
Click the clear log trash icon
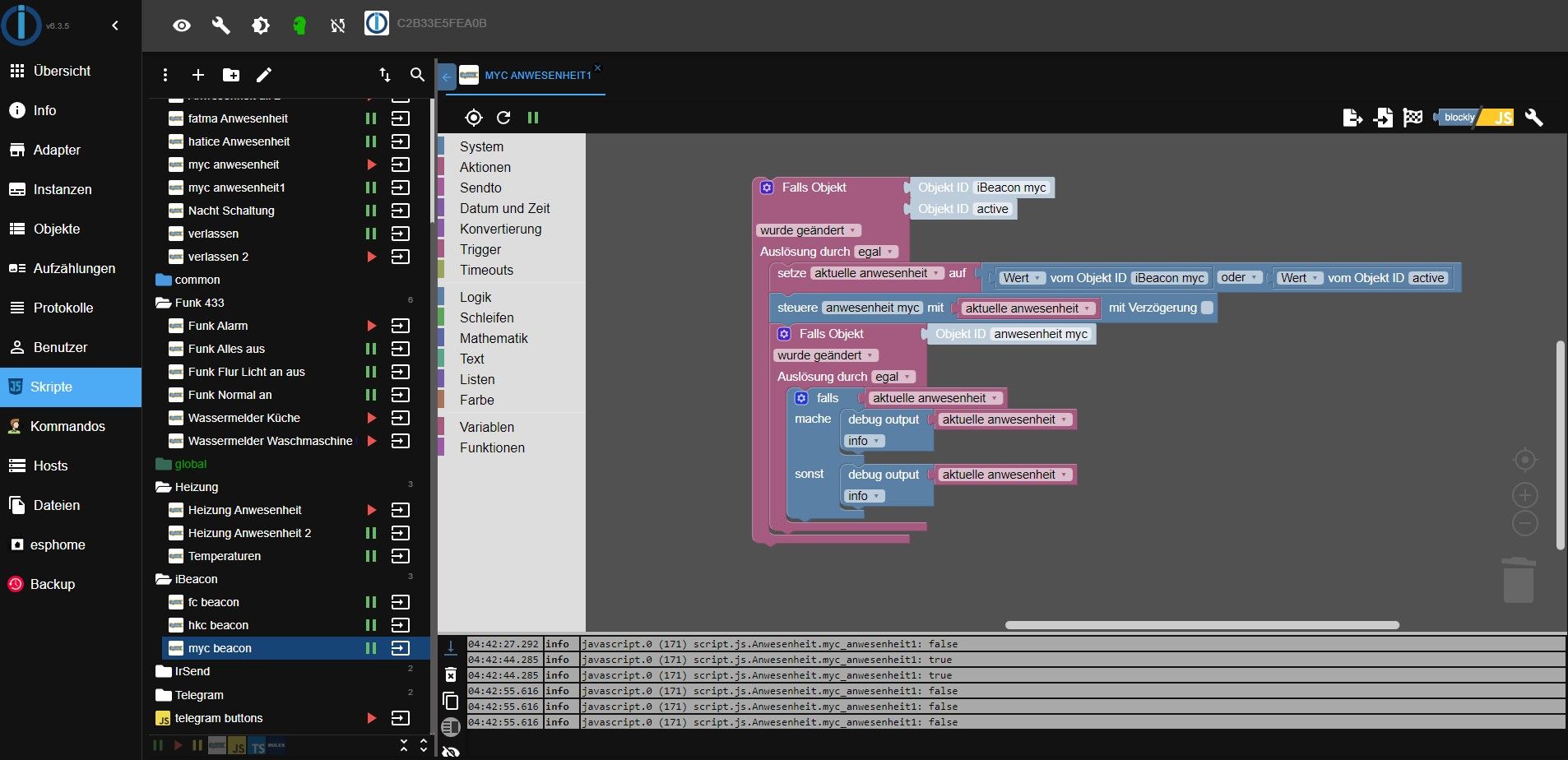click(x=451, y=674)
